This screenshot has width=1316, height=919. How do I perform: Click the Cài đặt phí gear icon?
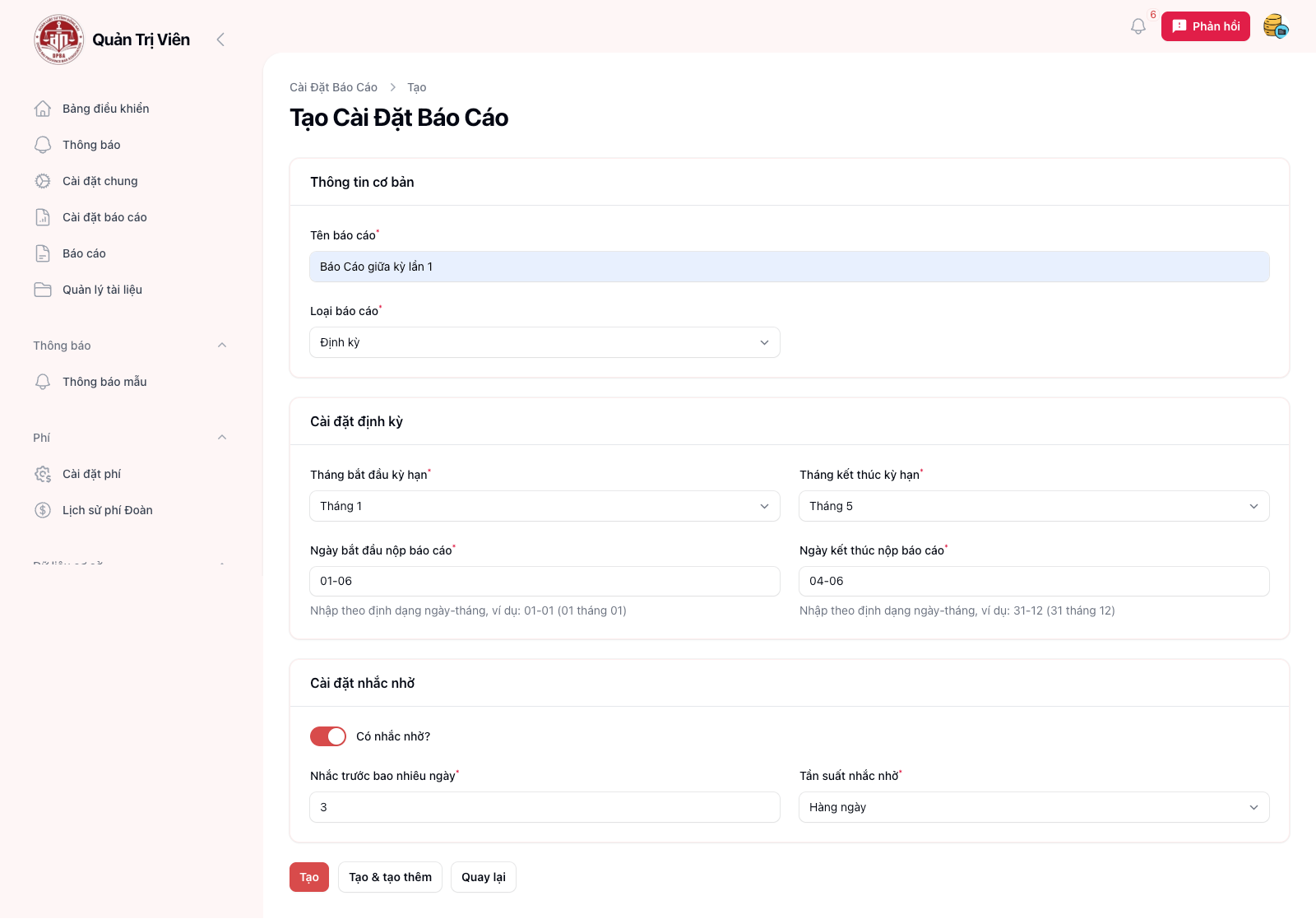(43, 474)
